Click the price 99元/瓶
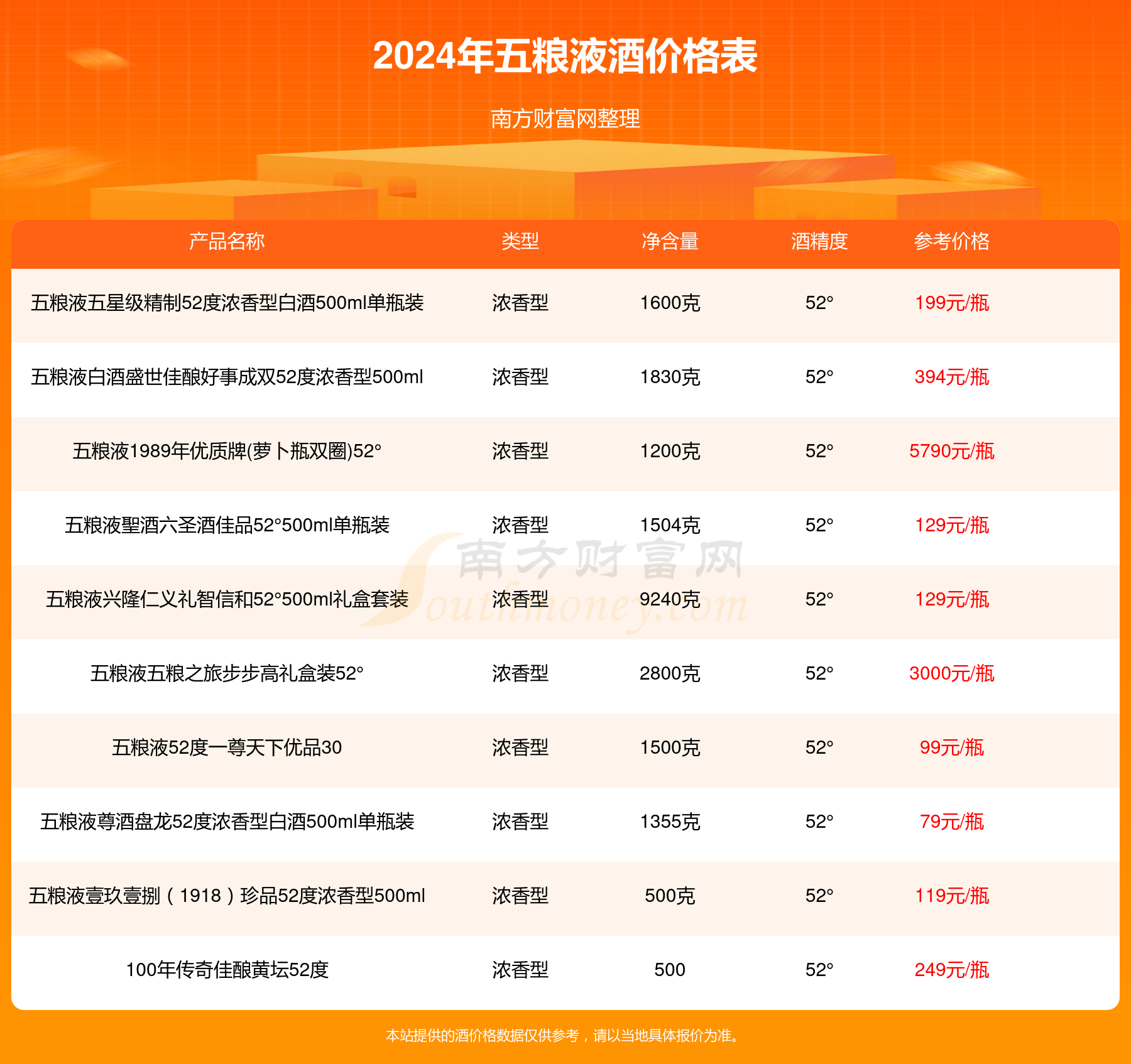This screenshot has width=1131, height=1064. tap(952, 747)
